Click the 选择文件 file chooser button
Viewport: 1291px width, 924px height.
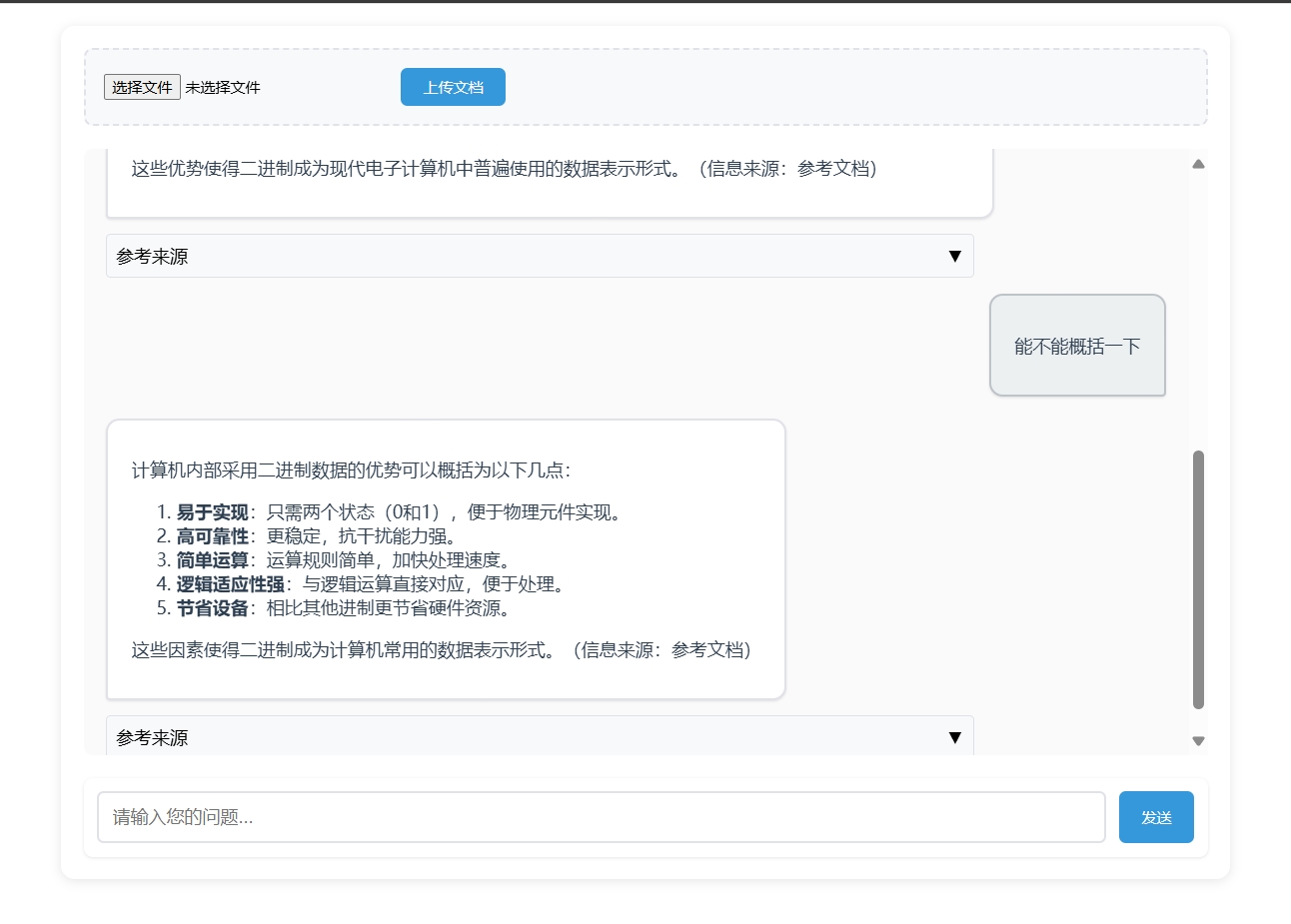pyautogui.click(x=142, y=87)
